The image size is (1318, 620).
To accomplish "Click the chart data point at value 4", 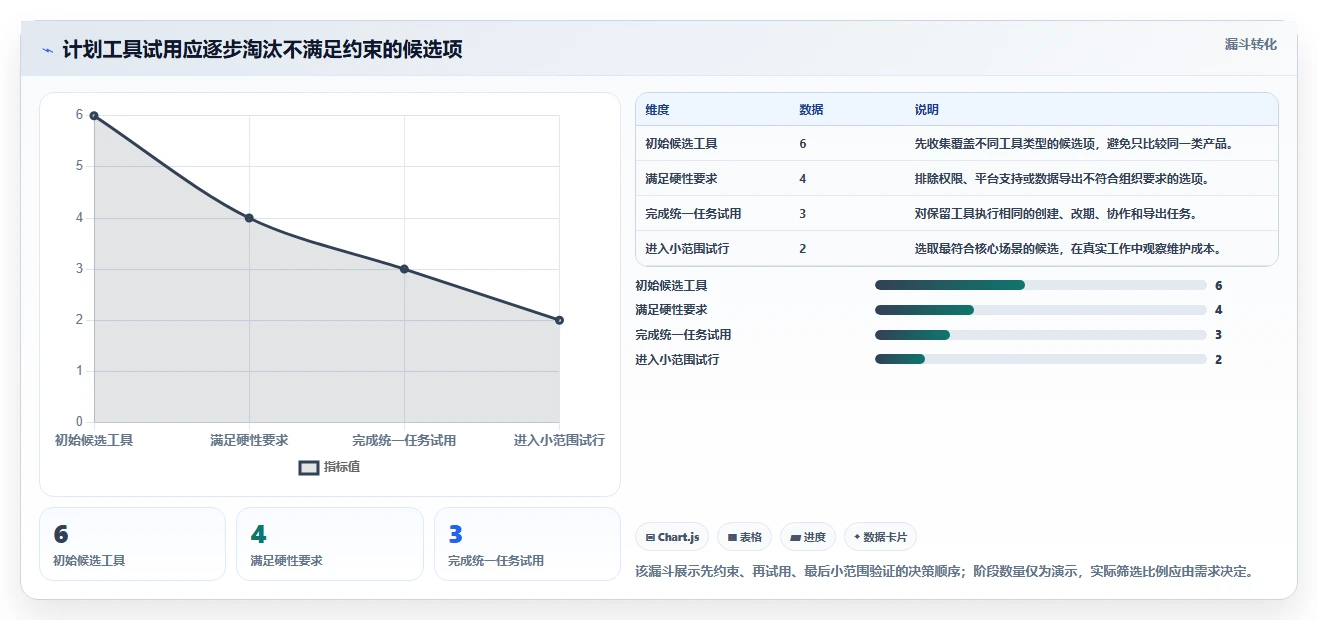I will click(x=249, y=218).
